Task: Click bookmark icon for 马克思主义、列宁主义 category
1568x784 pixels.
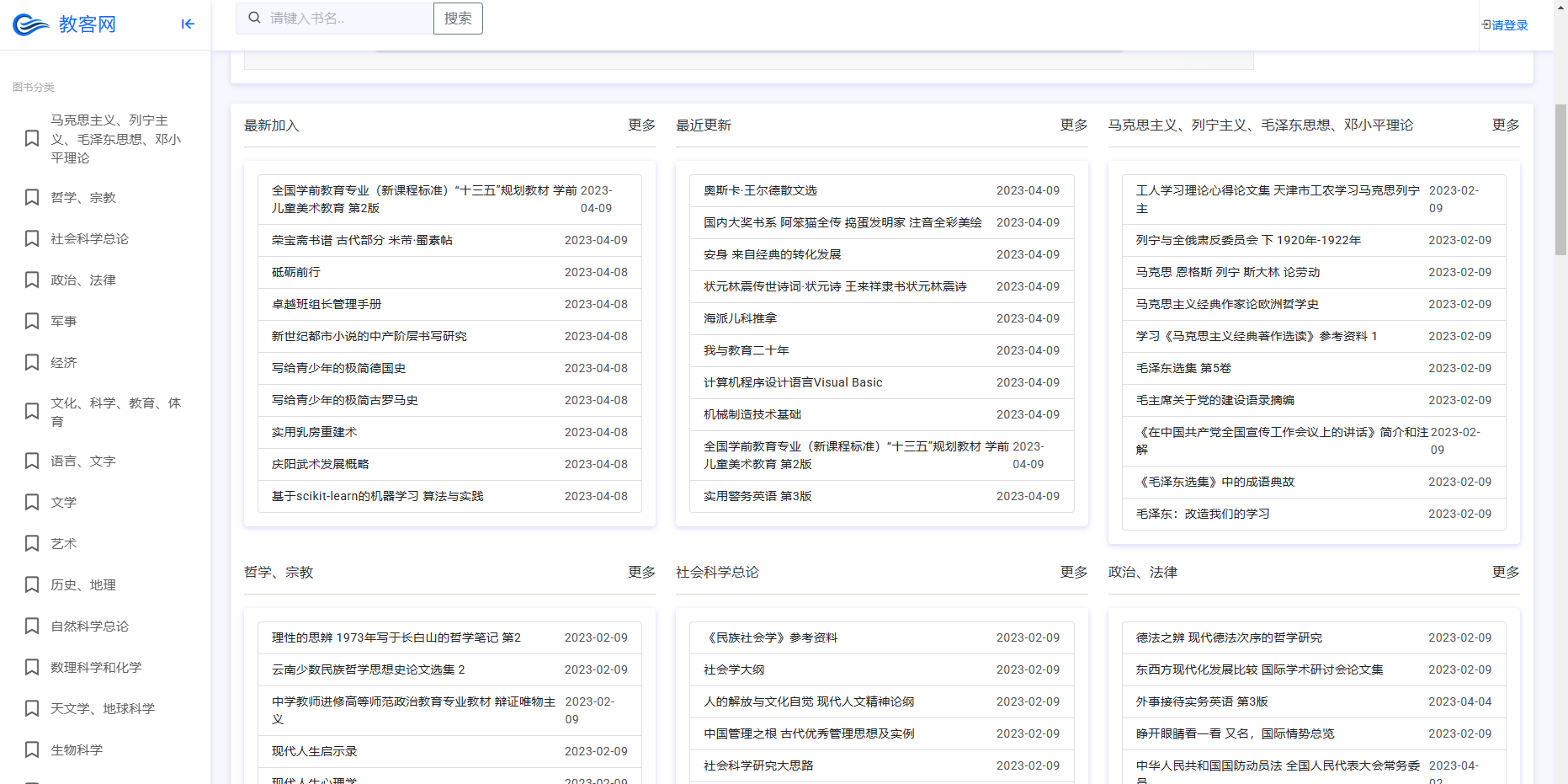Action: [32, 139]
